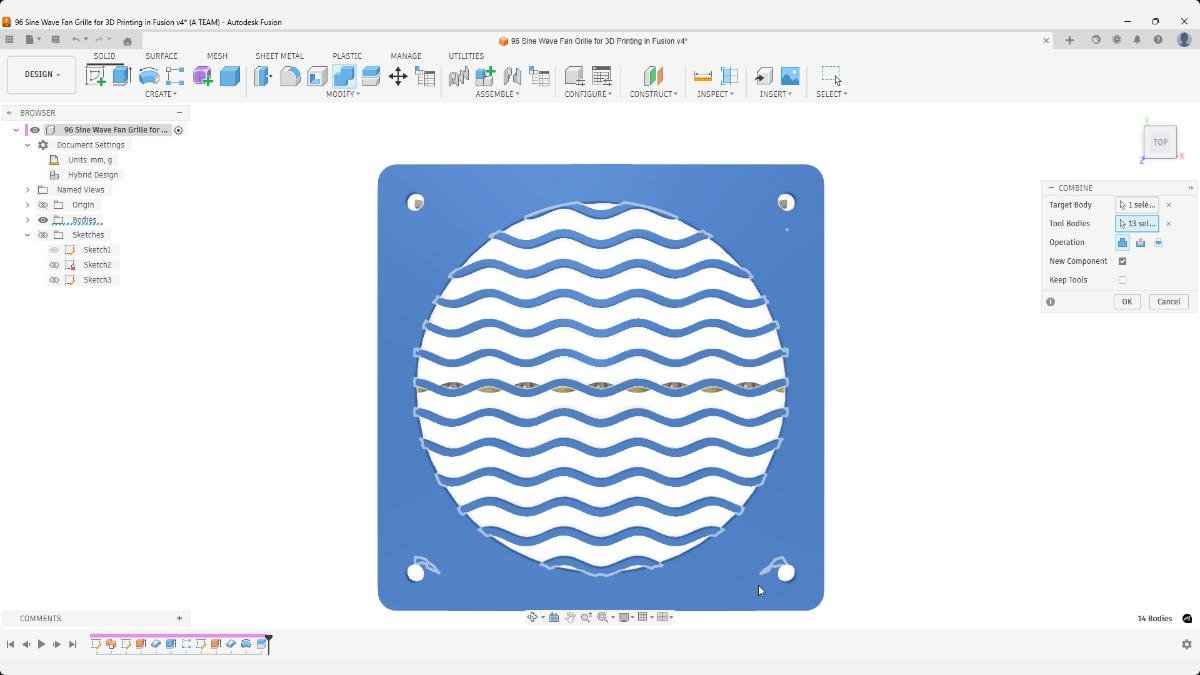Switch to the SURFACE tab

[x=161, y=56]
